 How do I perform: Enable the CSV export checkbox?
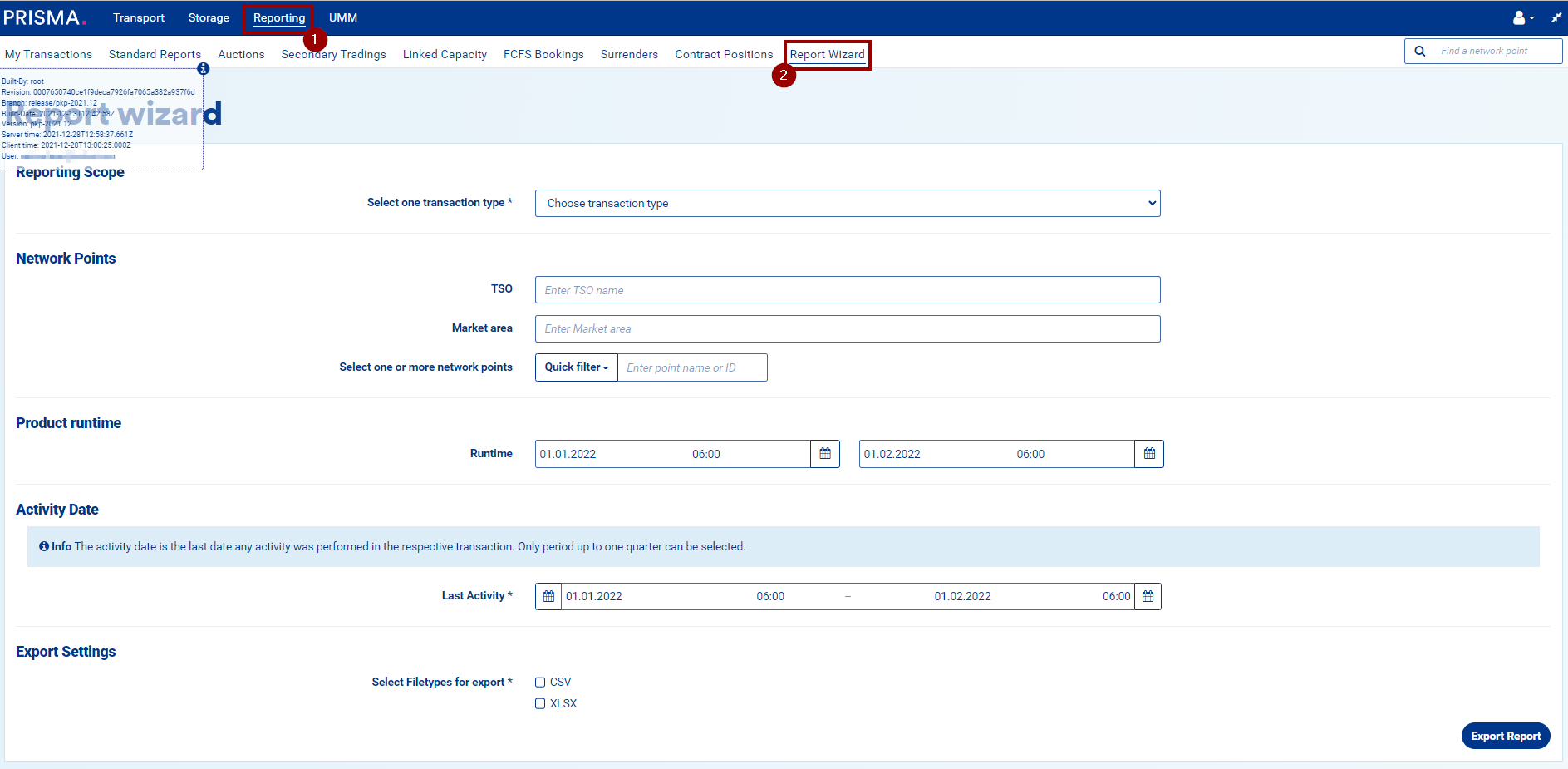pyautogui.click(x=540, y=682)
